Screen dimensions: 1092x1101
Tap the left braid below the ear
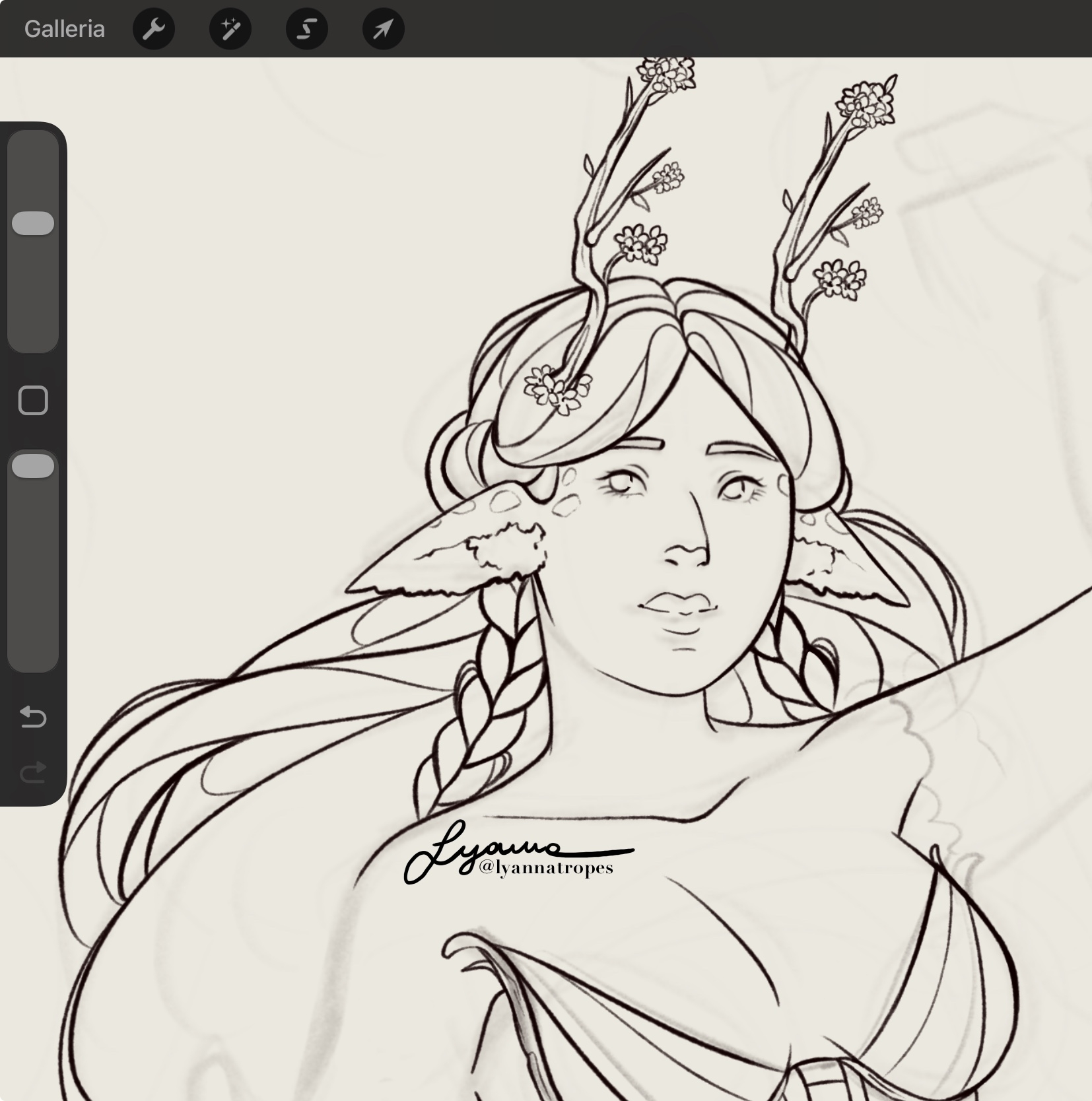click(489, 700)
